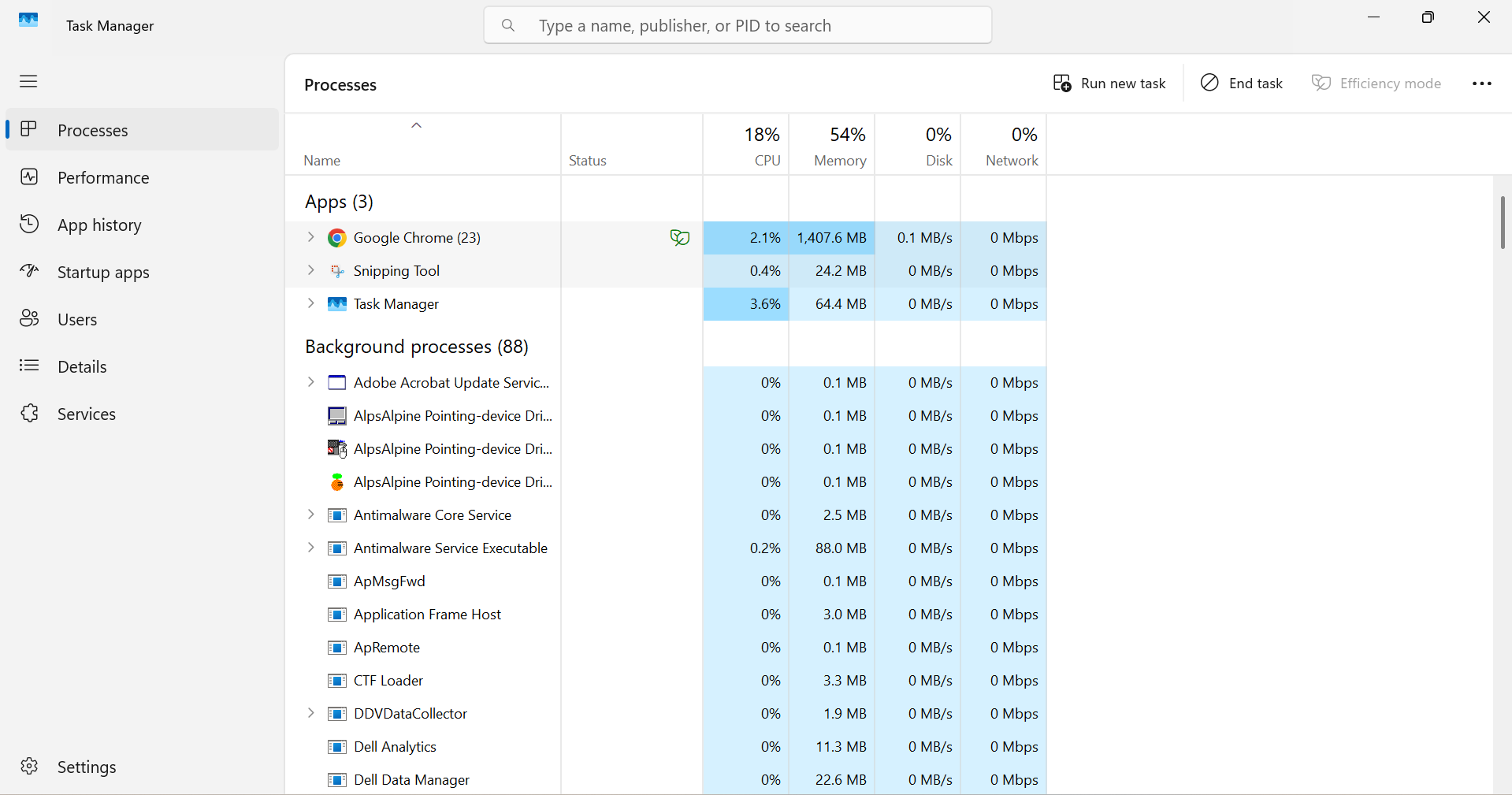Click the vertical scrollbar thumb
Image resolution: width=1512 pixels, height=795 pixels.
(x=1503, y=223)
